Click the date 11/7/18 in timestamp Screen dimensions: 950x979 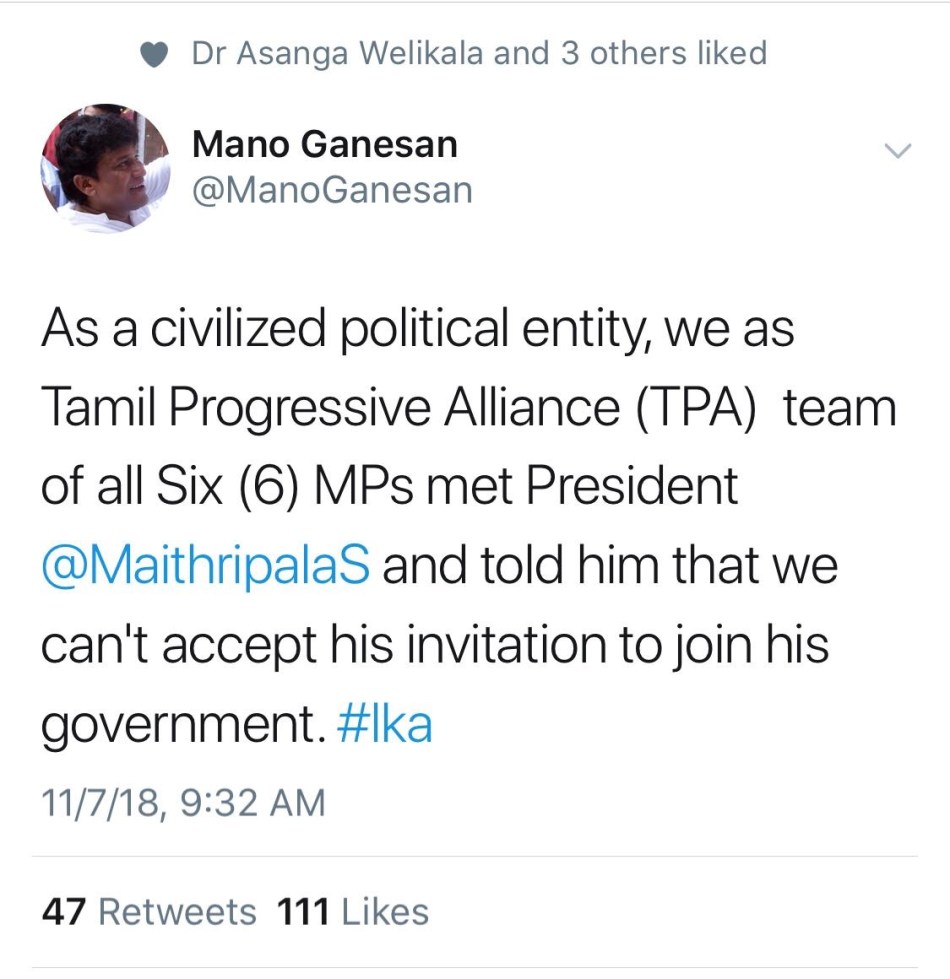100,802
